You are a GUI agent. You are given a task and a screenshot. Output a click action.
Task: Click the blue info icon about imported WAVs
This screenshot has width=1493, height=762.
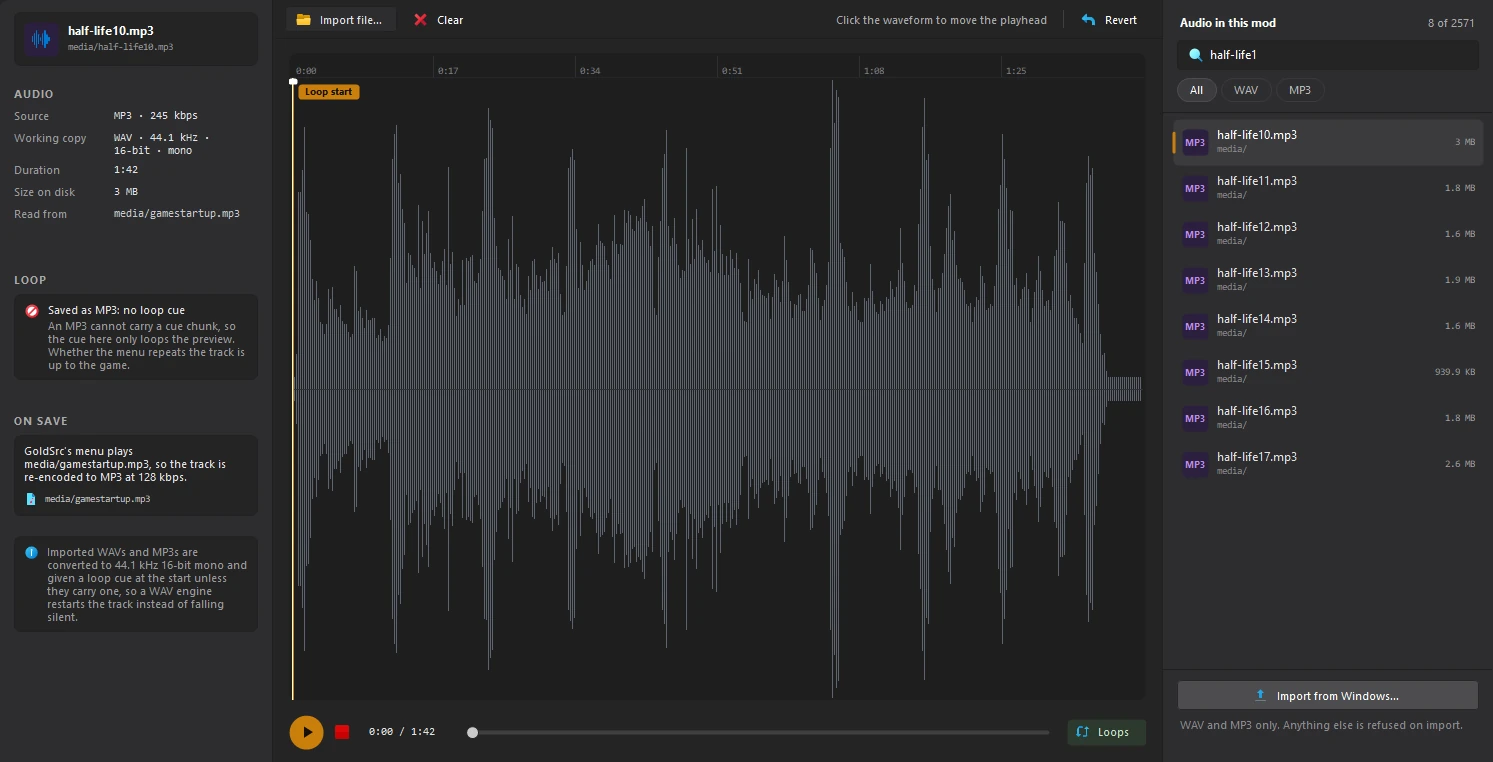[x=31, y=552]
